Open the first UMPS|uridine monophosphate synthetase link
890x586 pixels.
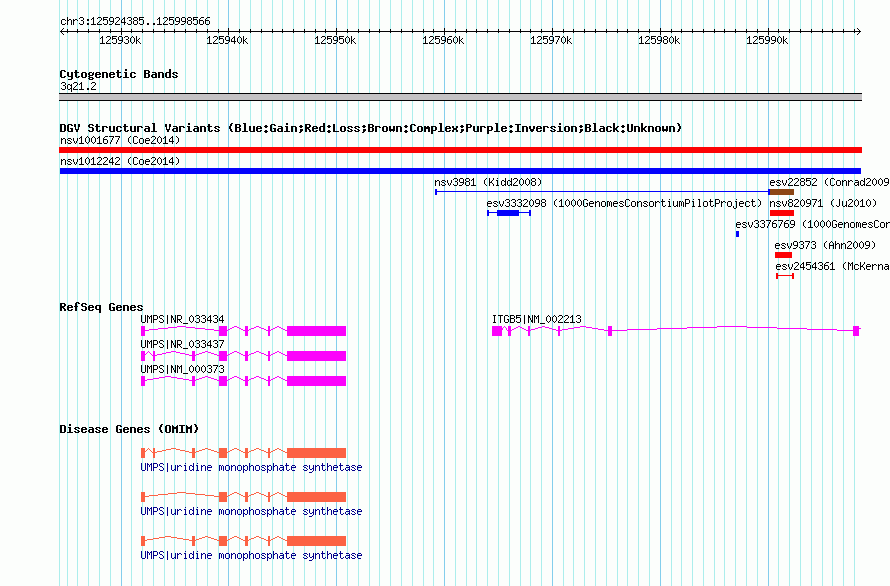pyautogui.click(x=251, y=467)
